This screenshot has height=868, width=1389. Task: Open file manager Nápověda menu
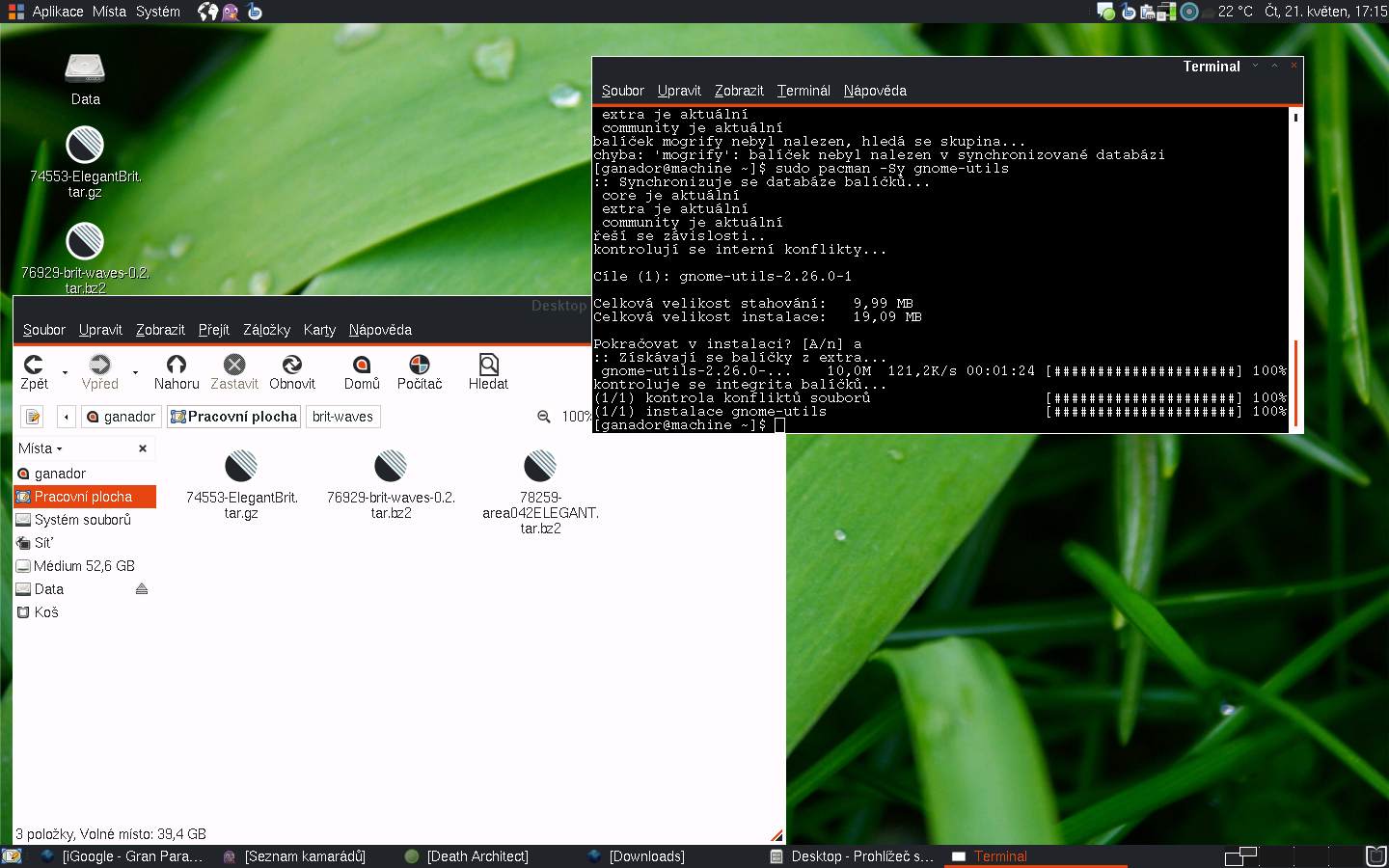click(380, 330)
